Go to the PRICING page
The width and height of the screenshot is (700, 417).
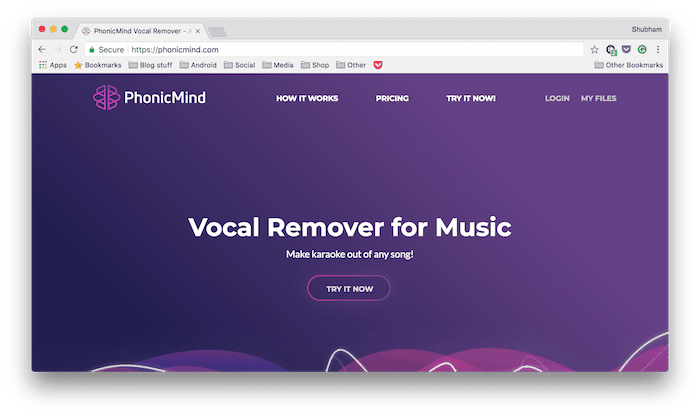point(392,98)
